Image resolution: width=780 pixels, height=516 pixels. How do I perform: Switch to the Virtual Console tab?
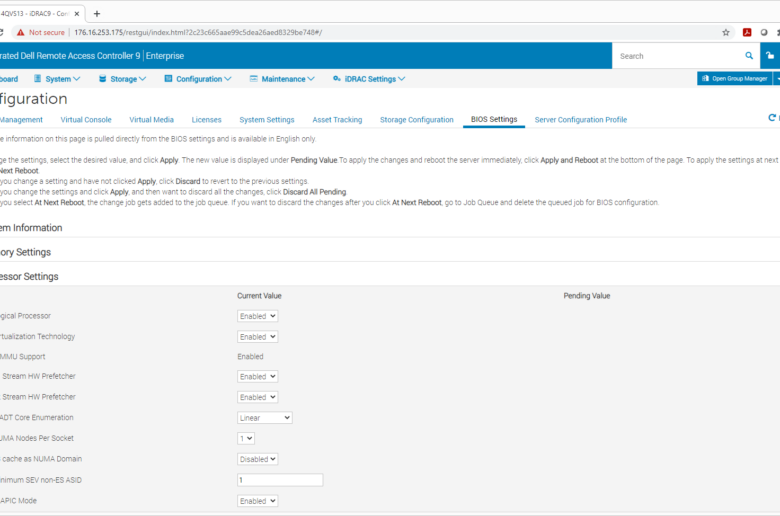coord(86,119)
